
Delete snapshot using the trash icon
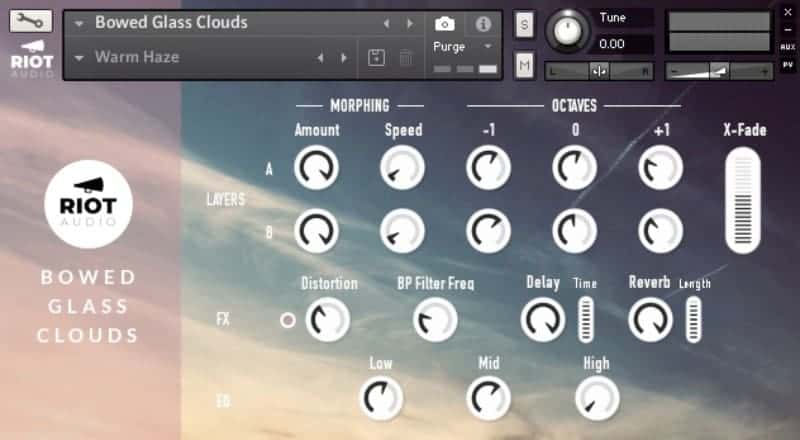(x=406, y=58)
